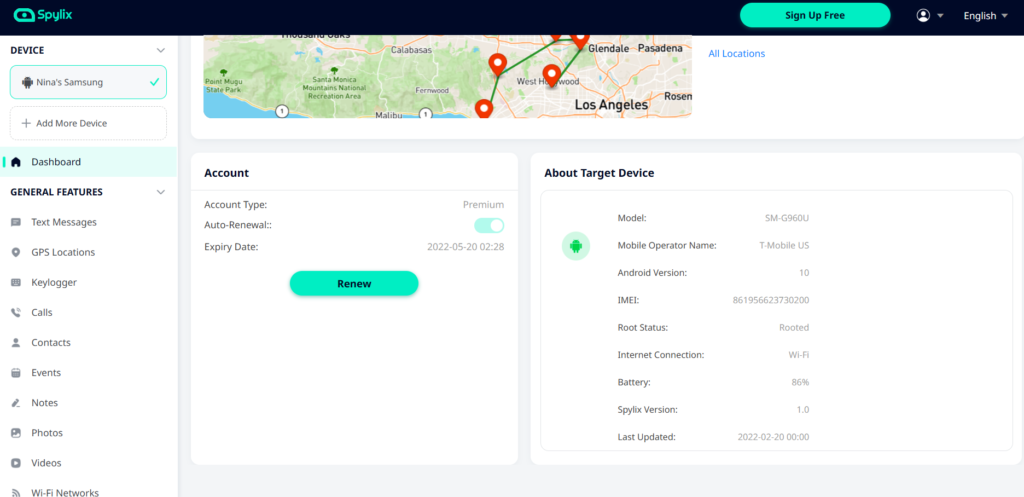Open the All Locations link
The image size is (1024, 497).
pyautogui.click(x=737, y=54)
